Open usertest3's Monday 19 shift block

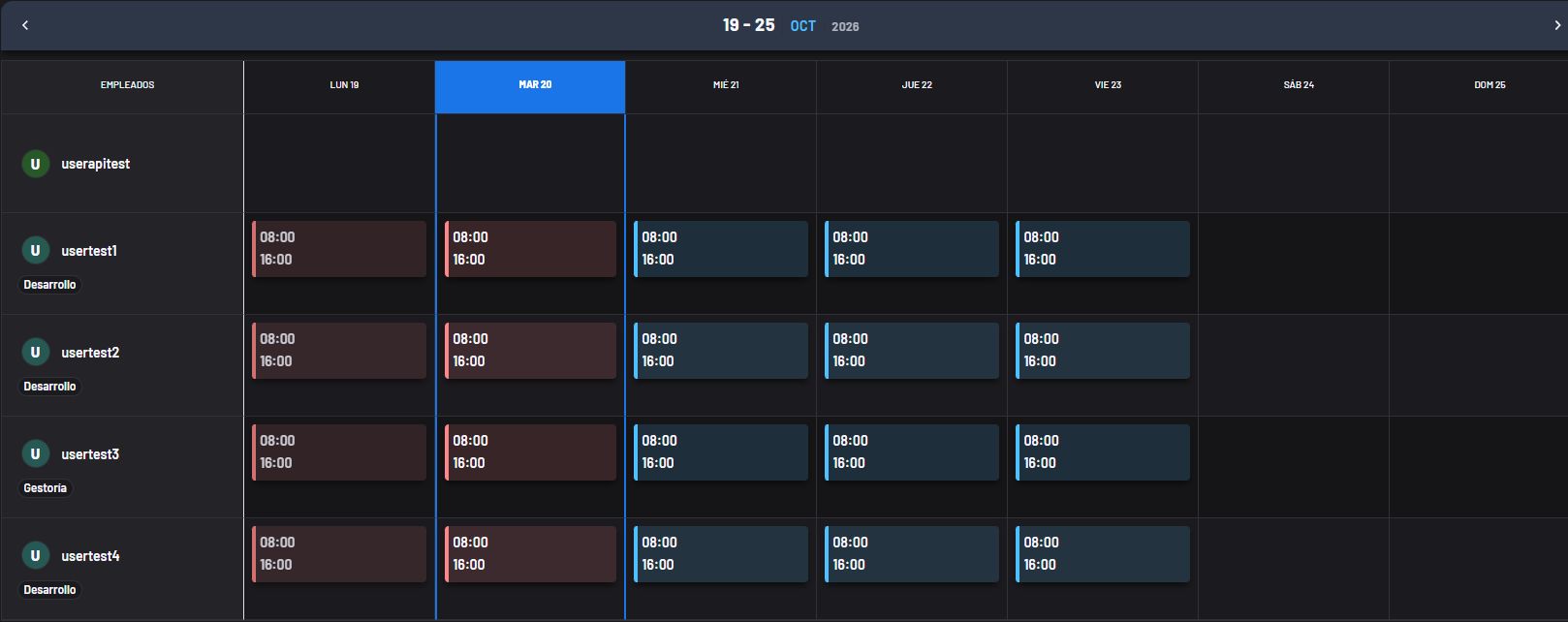pos(339,452)
